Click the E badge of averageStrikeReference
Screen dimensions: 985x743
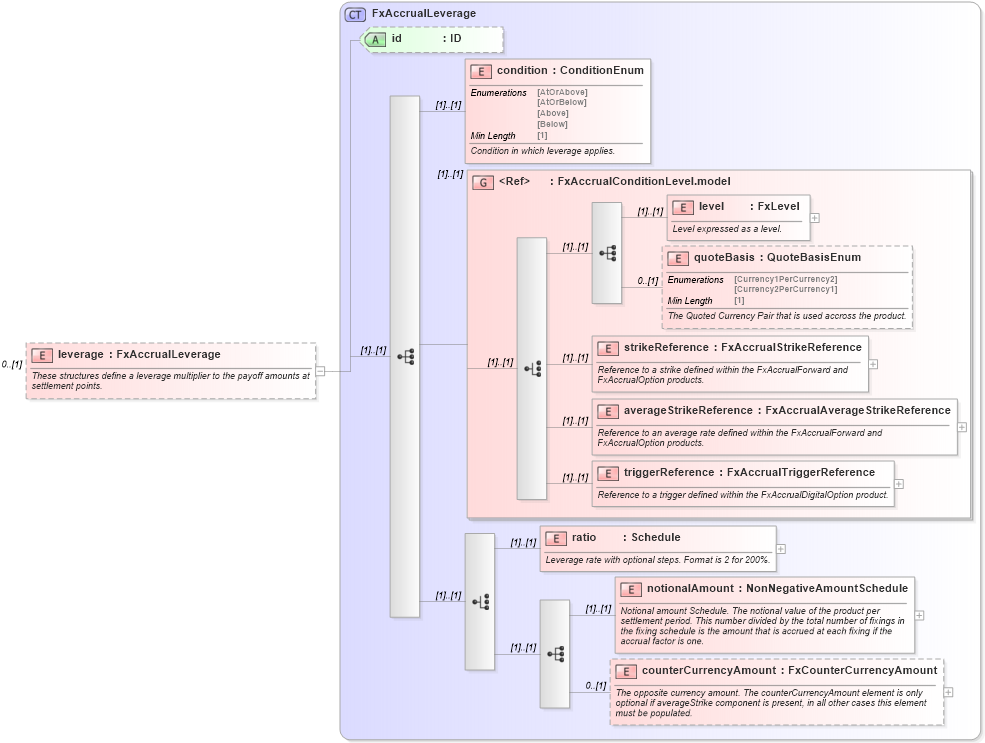click(x=607, y=411)
